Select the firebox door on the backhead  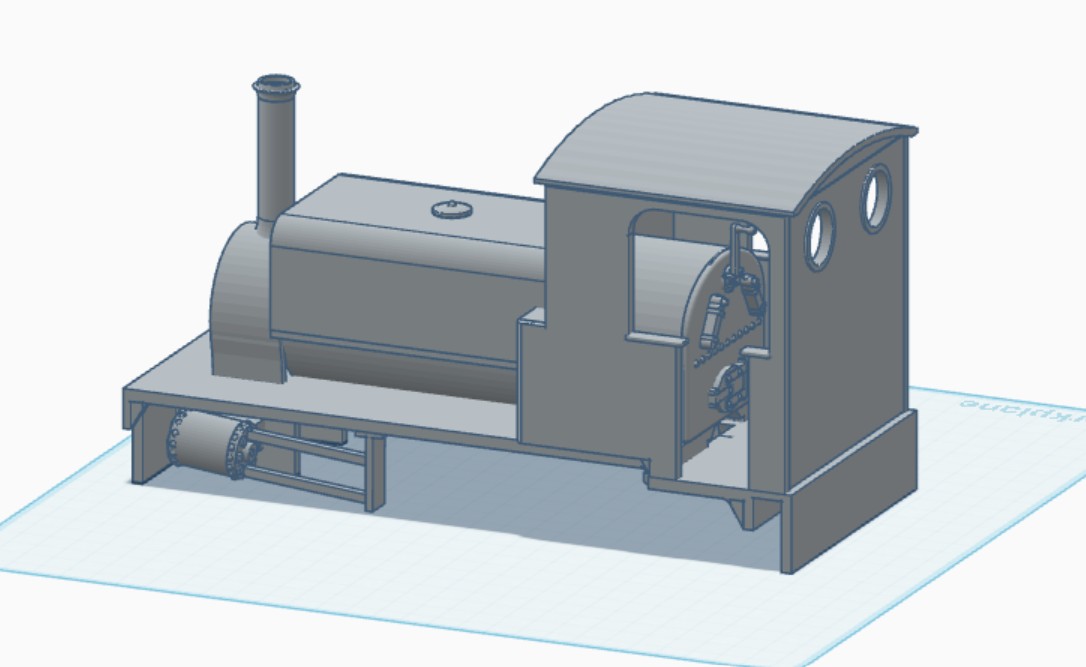(727, 389)
